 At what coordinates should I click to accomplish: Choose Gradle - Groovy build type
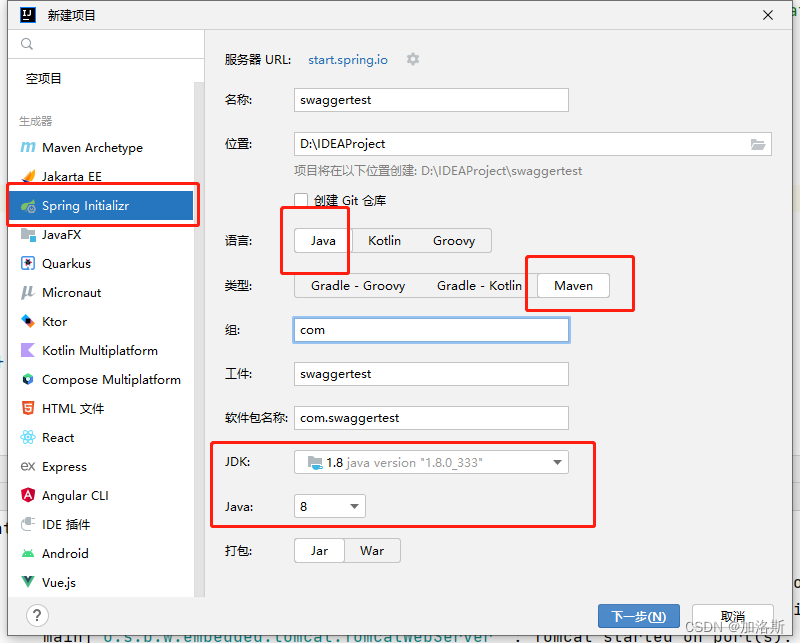point(358,286)
